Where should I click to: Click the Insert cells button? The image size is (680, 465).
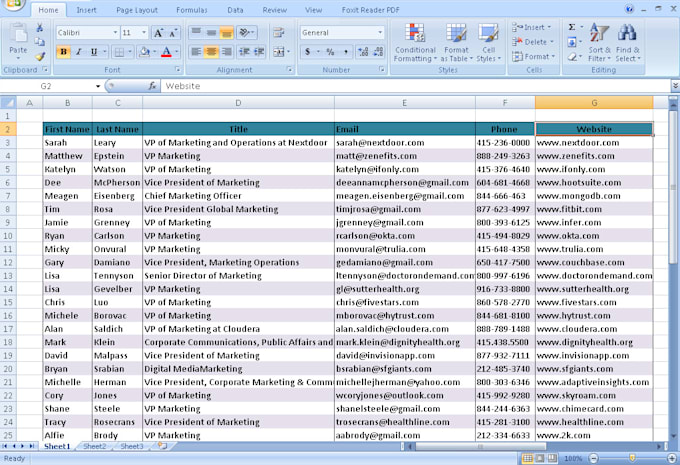532,27
